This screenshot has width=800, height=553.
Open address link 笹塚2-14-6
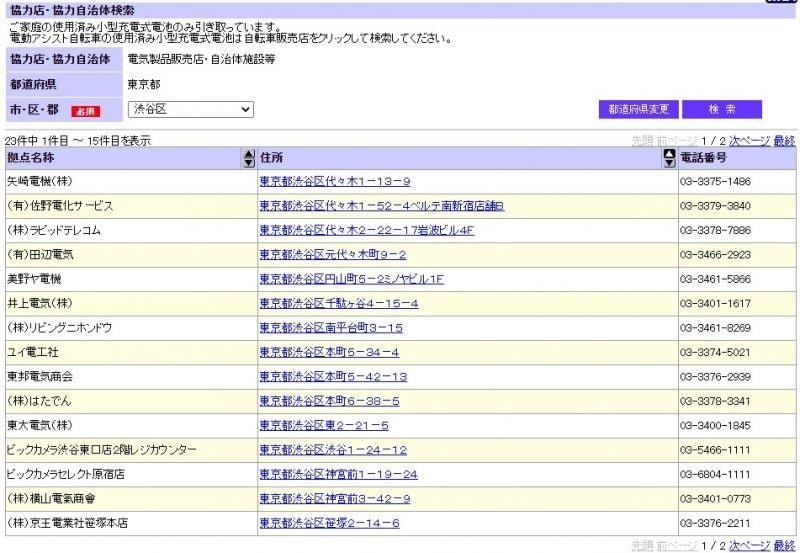coord(330,523)
